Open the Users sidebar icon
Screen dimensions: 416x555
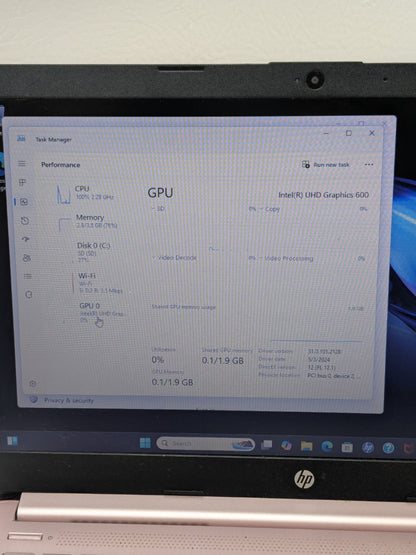[x=27, y=258]
